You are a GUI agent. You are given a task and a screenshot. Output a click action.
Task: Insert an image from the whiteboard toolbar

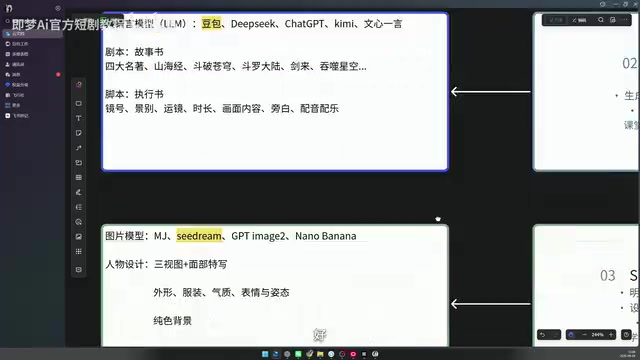(x=79, y=237)
